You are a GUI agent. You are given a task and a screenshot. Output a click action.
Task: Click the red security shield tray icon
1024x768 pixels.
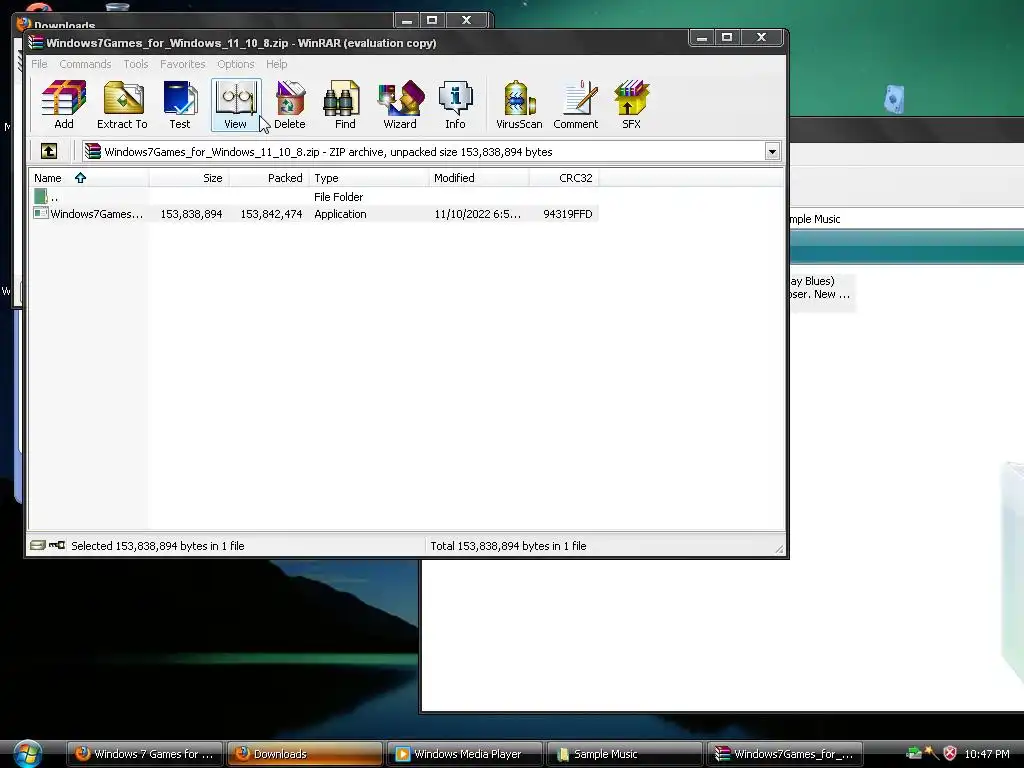tap(950, 754)
